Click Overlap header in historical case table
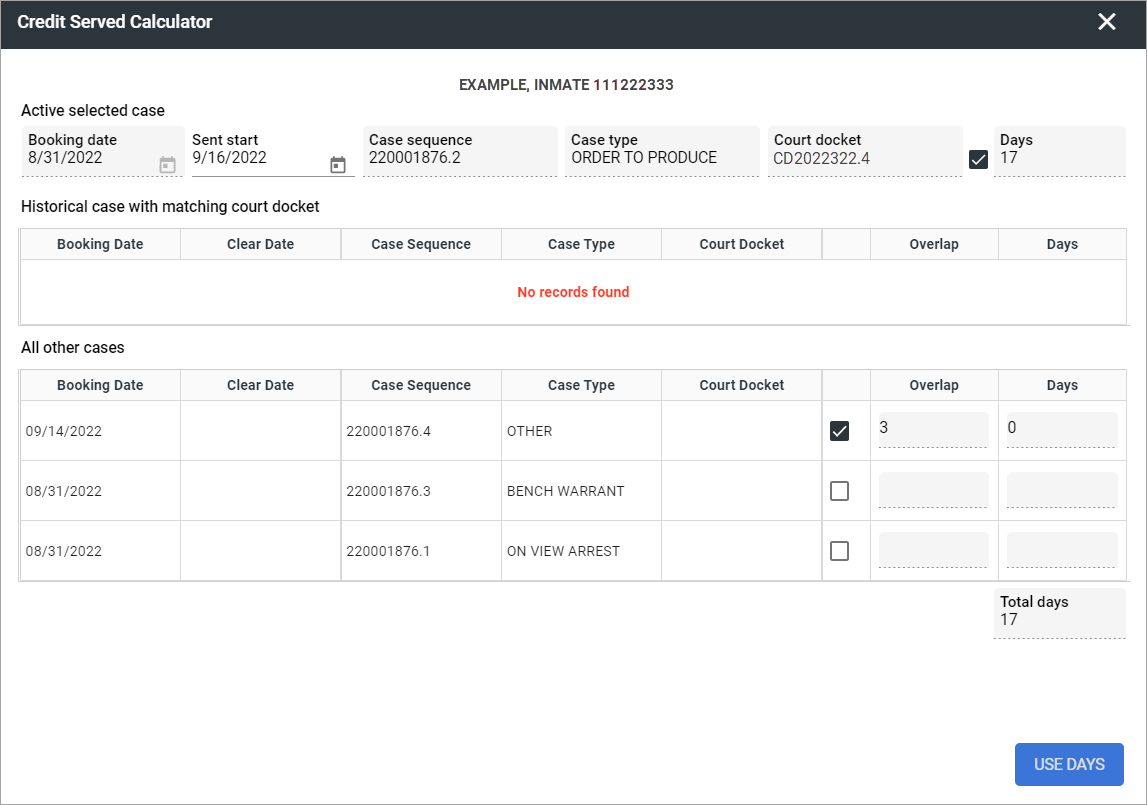Viewport: 1147px width, 805px height. click(934, 244)
